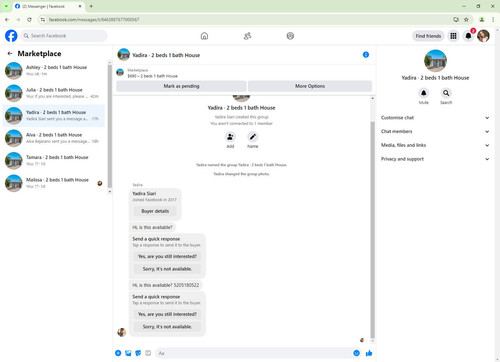Bookmark this page star icon

(x=466, y=20)
